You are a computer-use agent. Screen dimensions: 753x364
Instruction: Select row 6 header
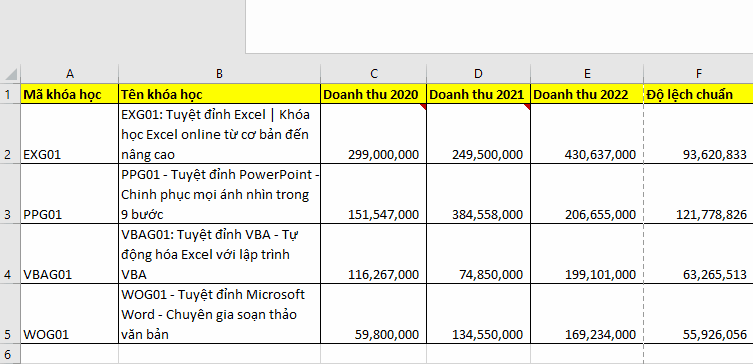pyautogui.click(x=10, y=354)
